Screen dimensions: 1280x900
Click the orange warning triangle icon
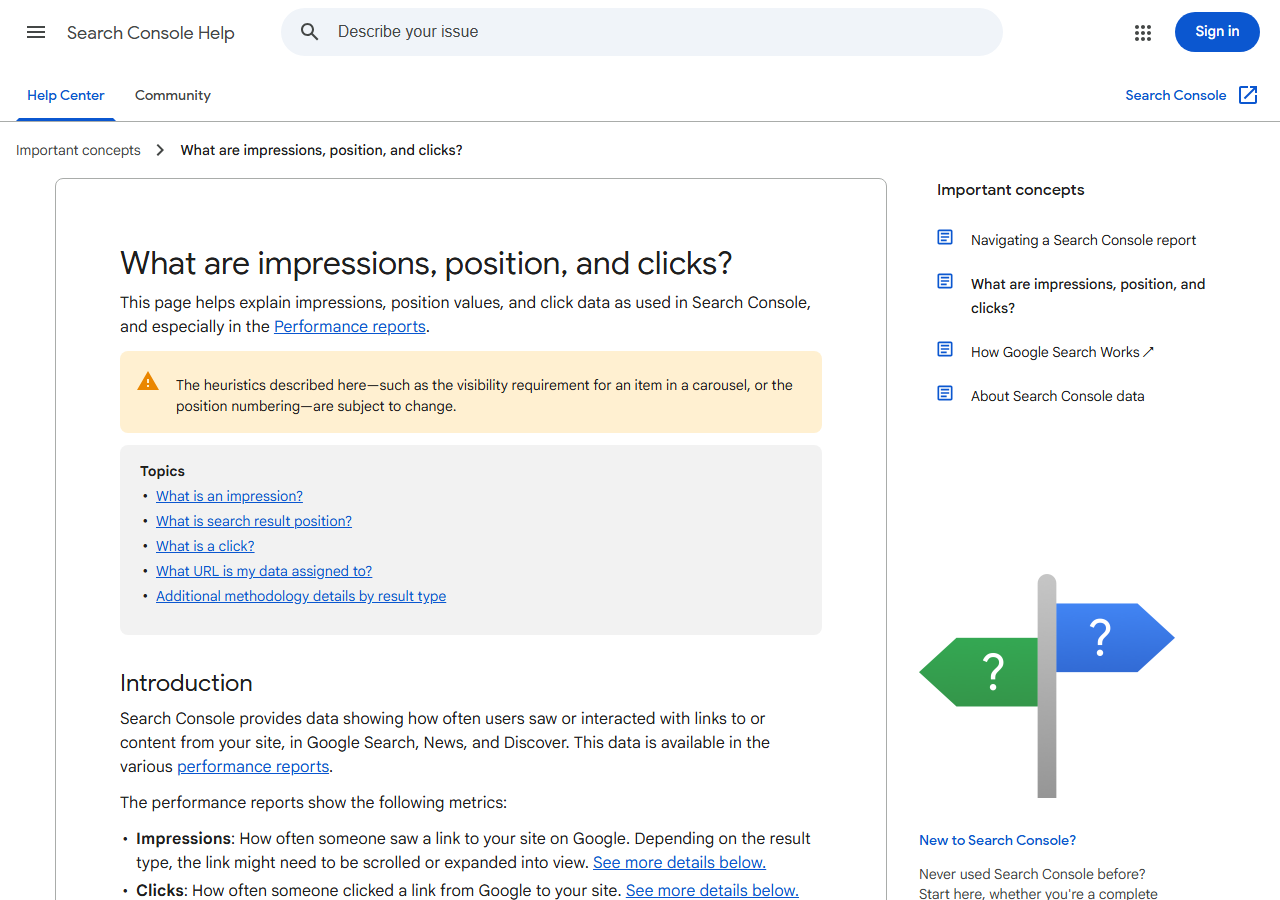coord(148,381)
